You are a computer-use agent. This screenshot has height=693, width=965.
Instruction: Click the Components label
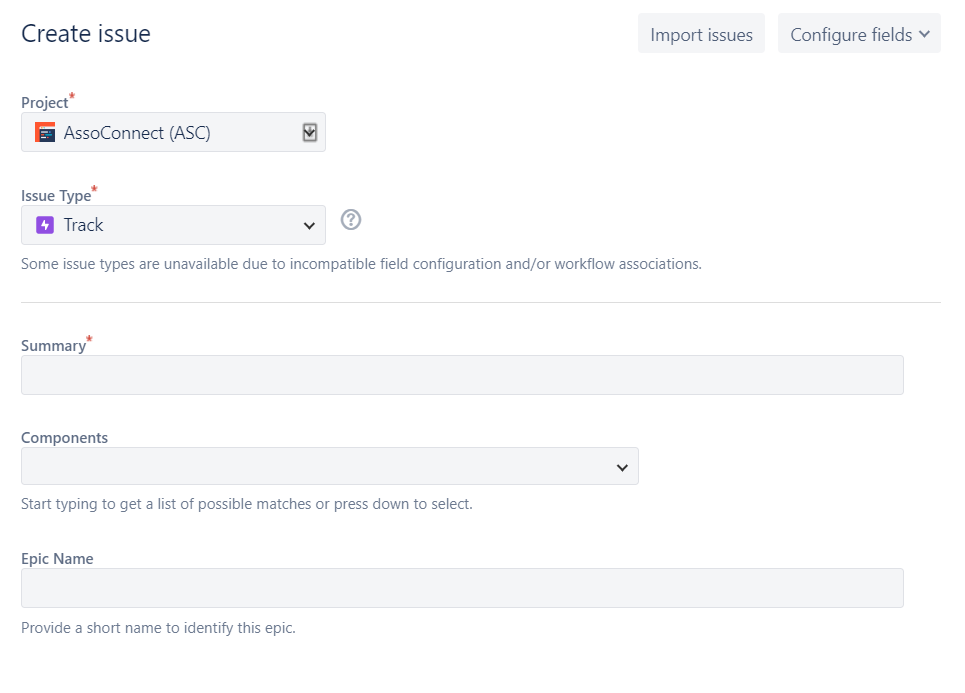point(65,438)
